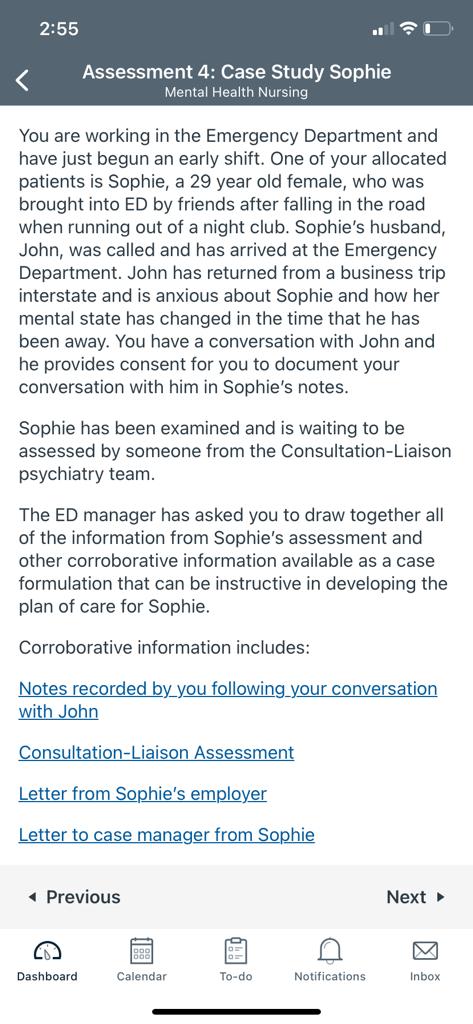
Task: Open Letter from Sophie's employer link
Action: click(x=142, y=793)
